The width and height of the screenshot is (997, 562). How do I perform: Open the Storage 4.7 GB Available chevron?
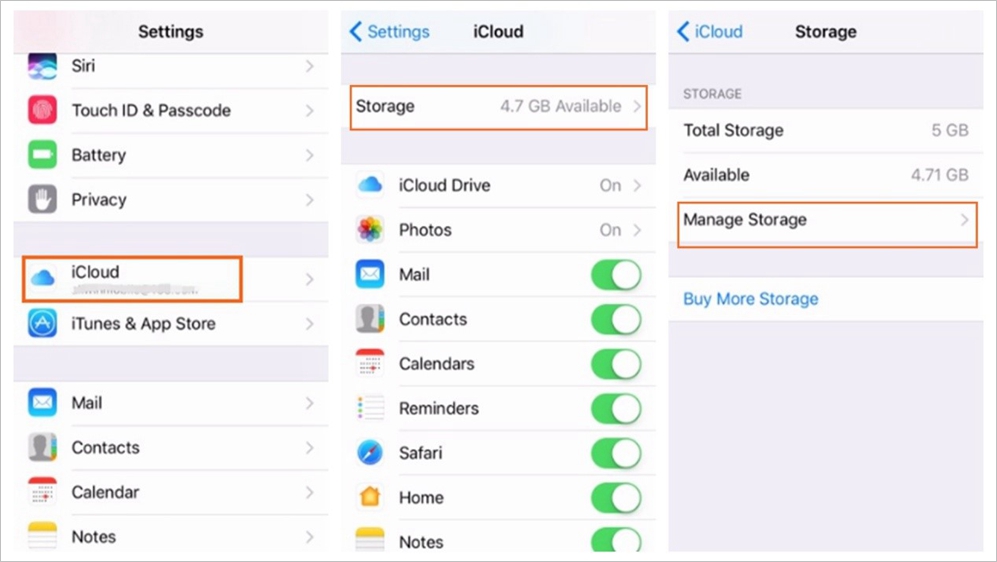pos(637,106)
